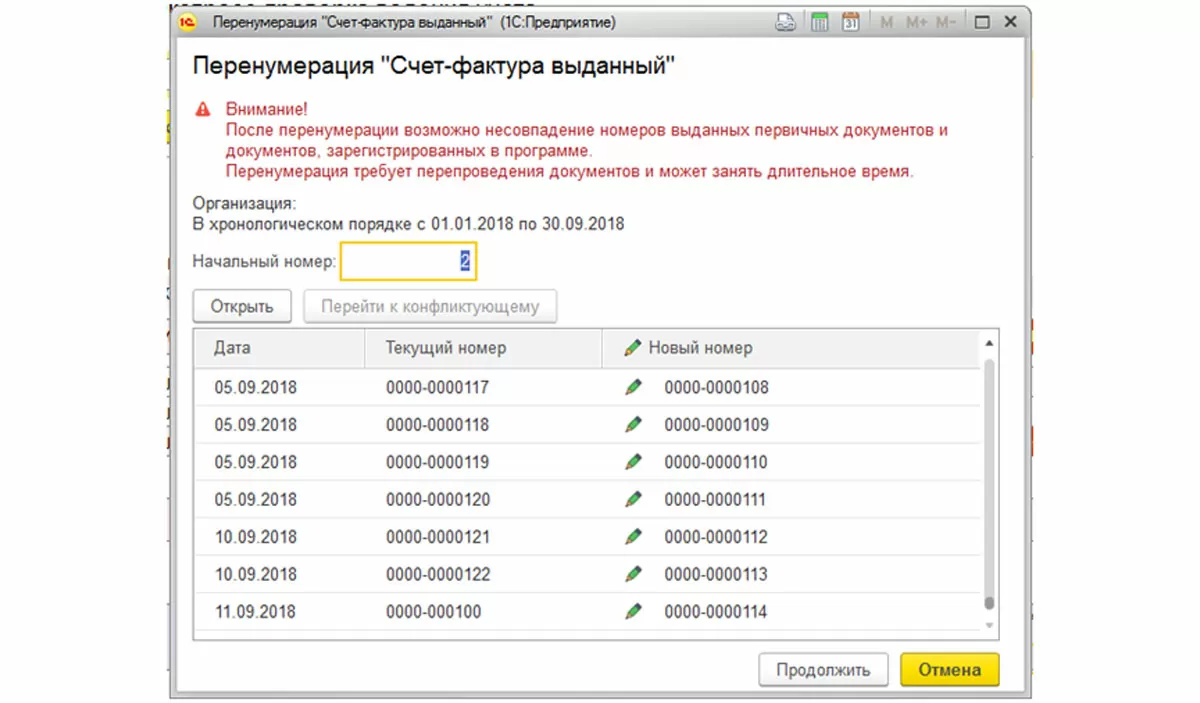Select new number 0000-0000112
The image size is (1200, 703).
point(716,537)
